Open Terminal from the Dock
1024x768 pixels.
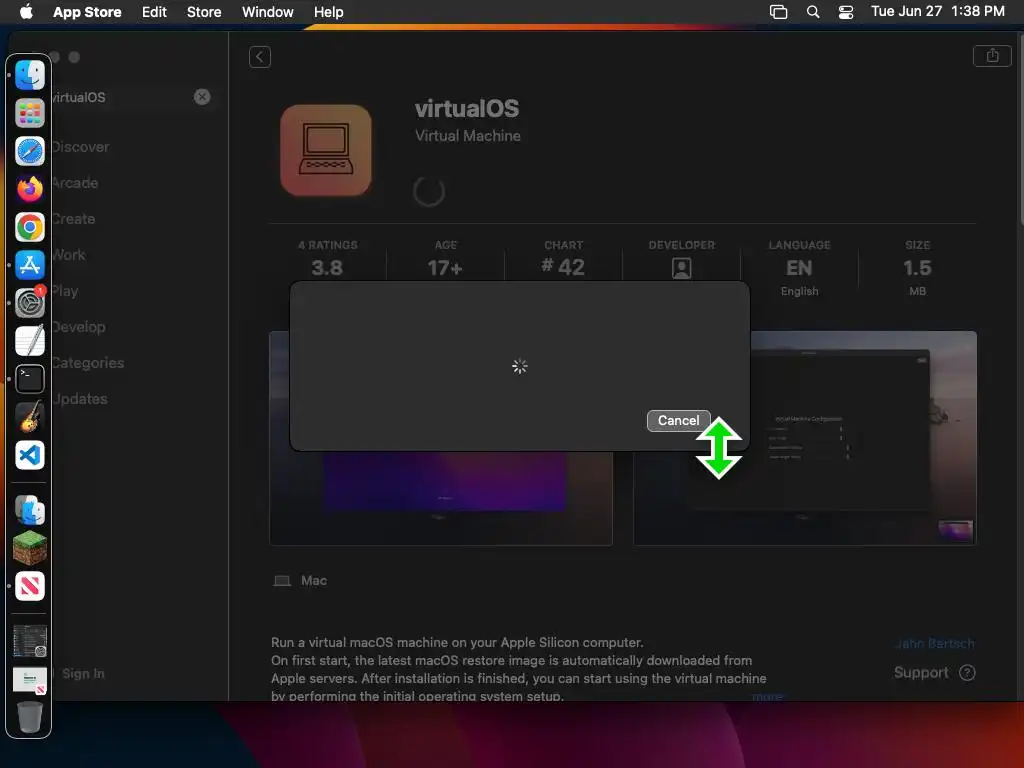pos(30,379)
